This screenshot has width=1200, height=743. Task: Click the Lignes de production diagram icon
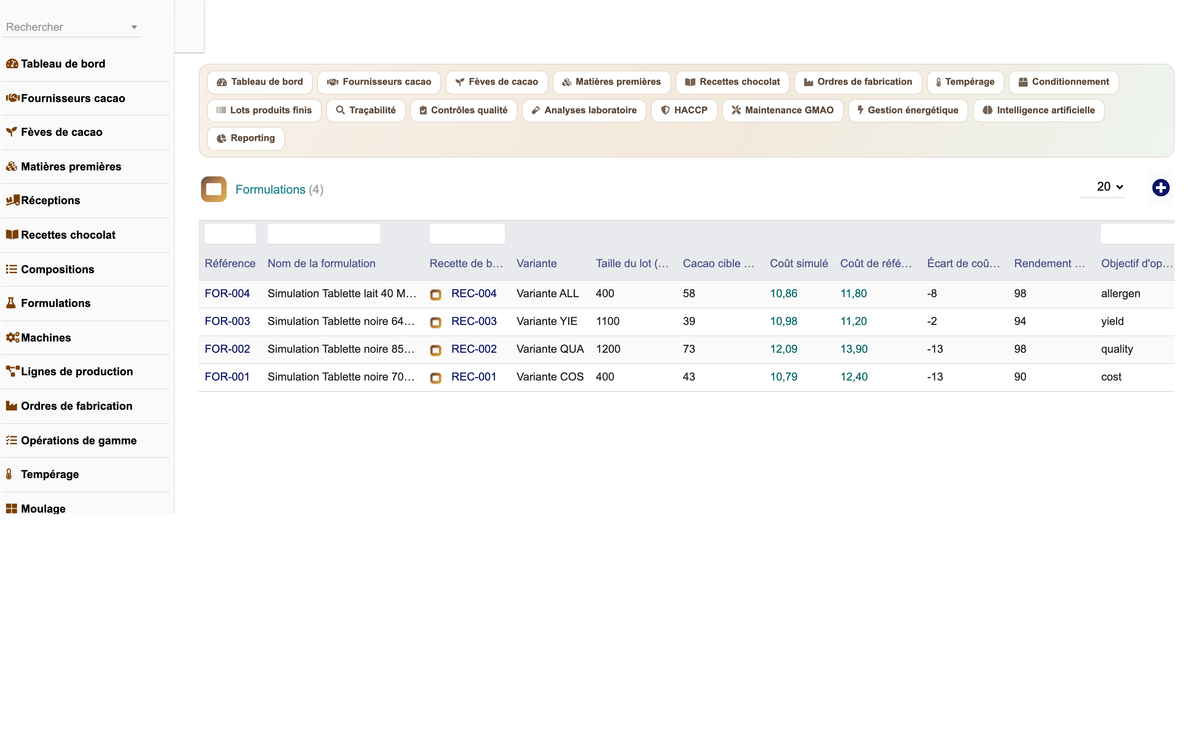pos(13,371)
